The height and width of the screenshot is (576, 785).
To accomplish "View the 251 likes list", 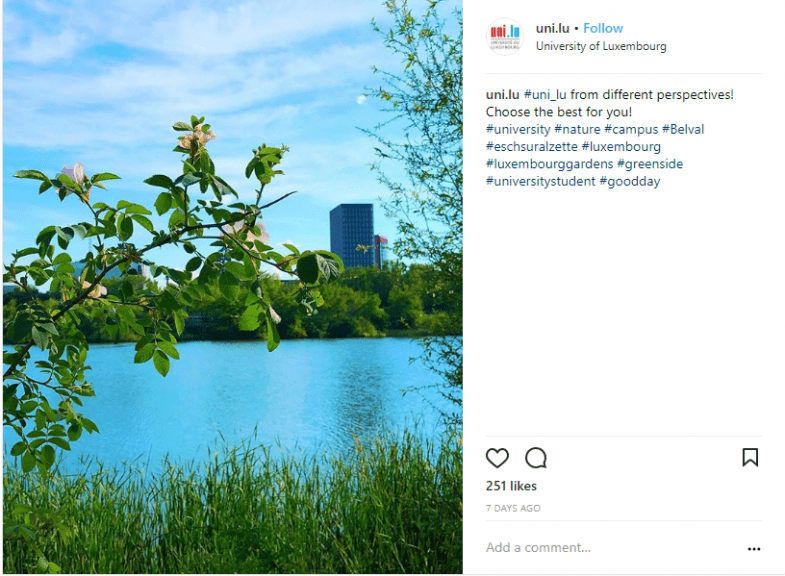I will coord(511,486).
